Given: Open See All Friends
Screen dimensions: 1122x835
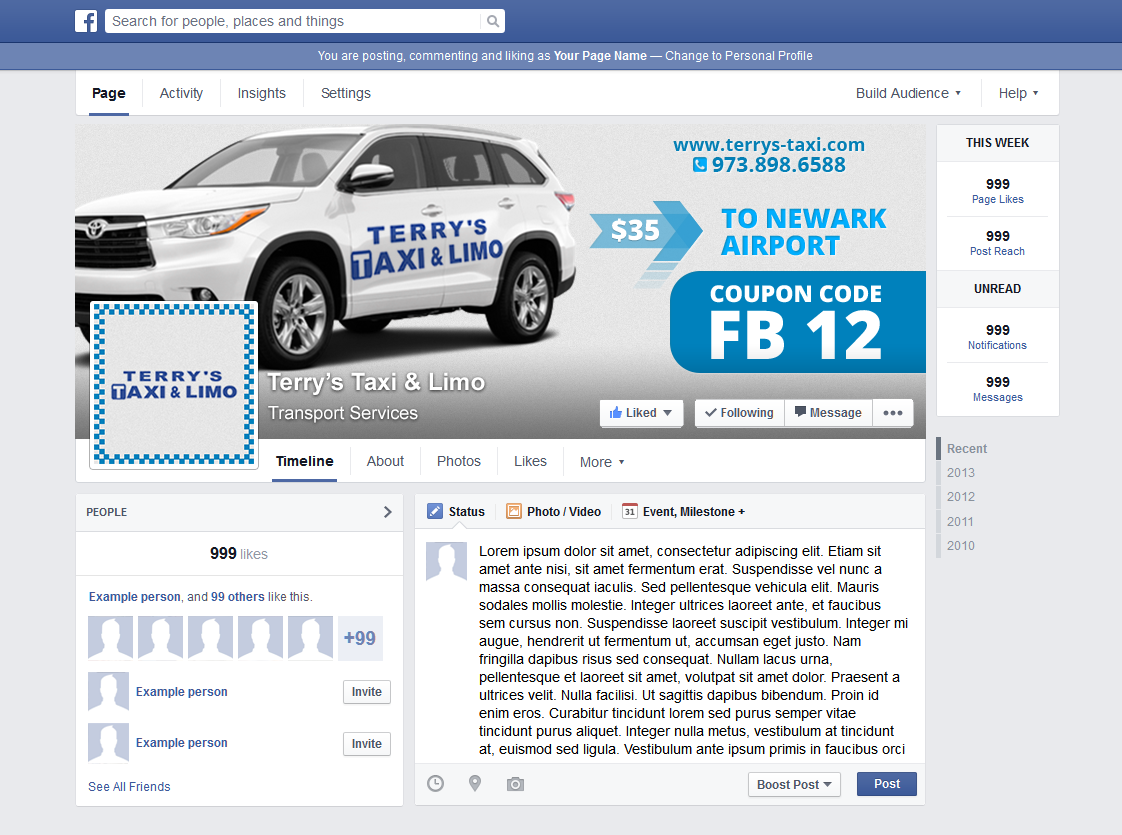Looking at the screenshot, I should click(129, 786).
